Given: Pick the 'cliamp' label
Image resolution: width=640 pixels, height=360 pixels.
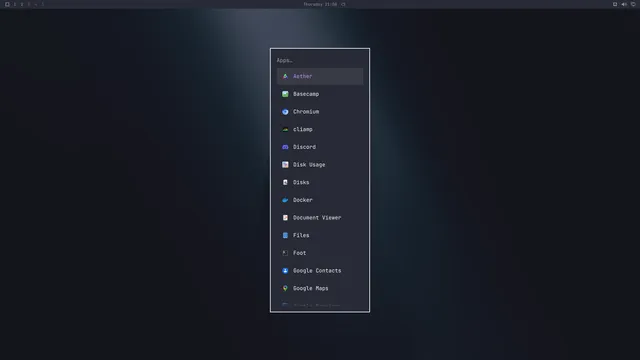Looking at the screenshot, I should point(302,129).
